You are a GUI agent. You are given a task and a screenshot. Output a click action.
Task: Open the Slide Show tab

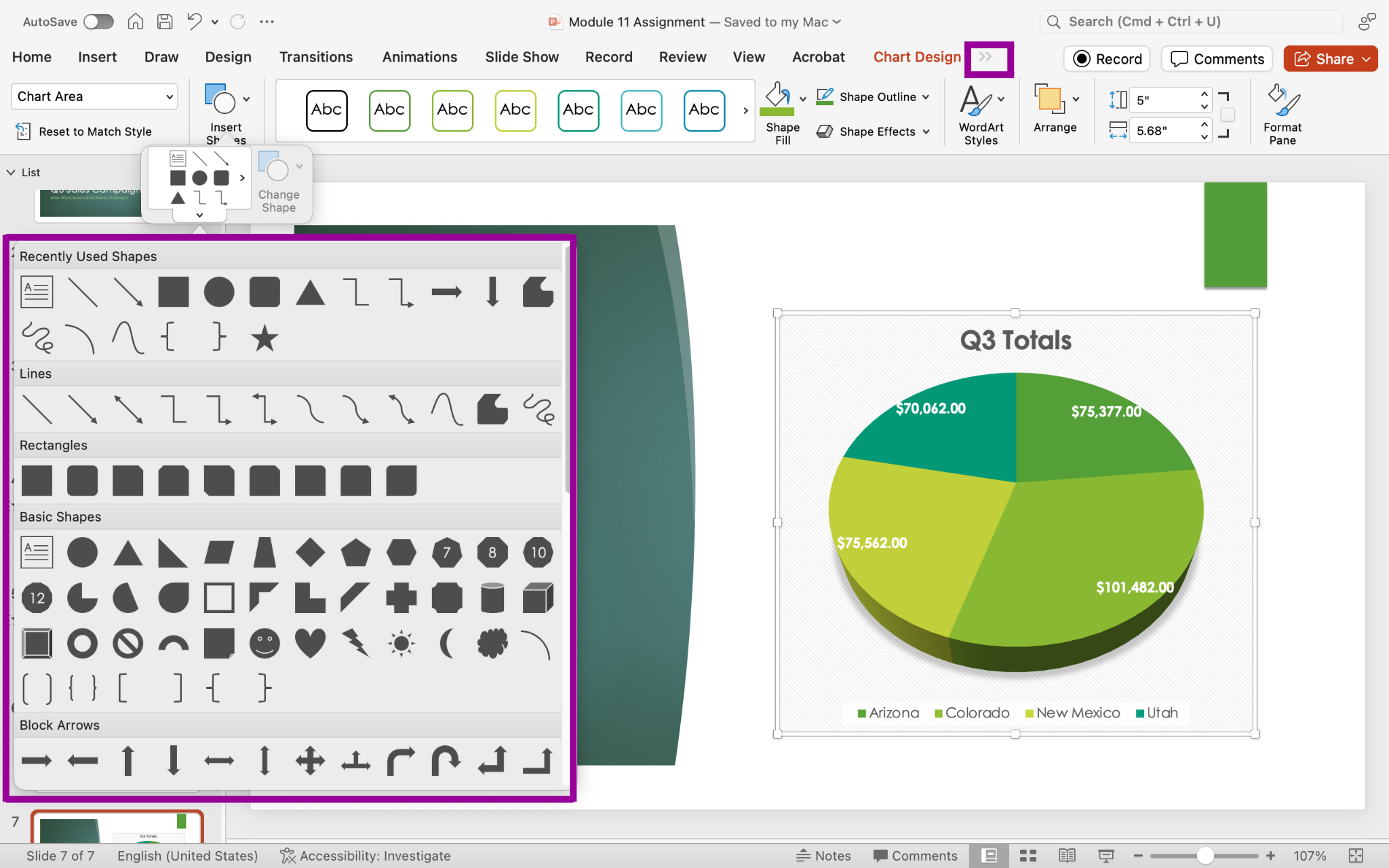[522, 57]
